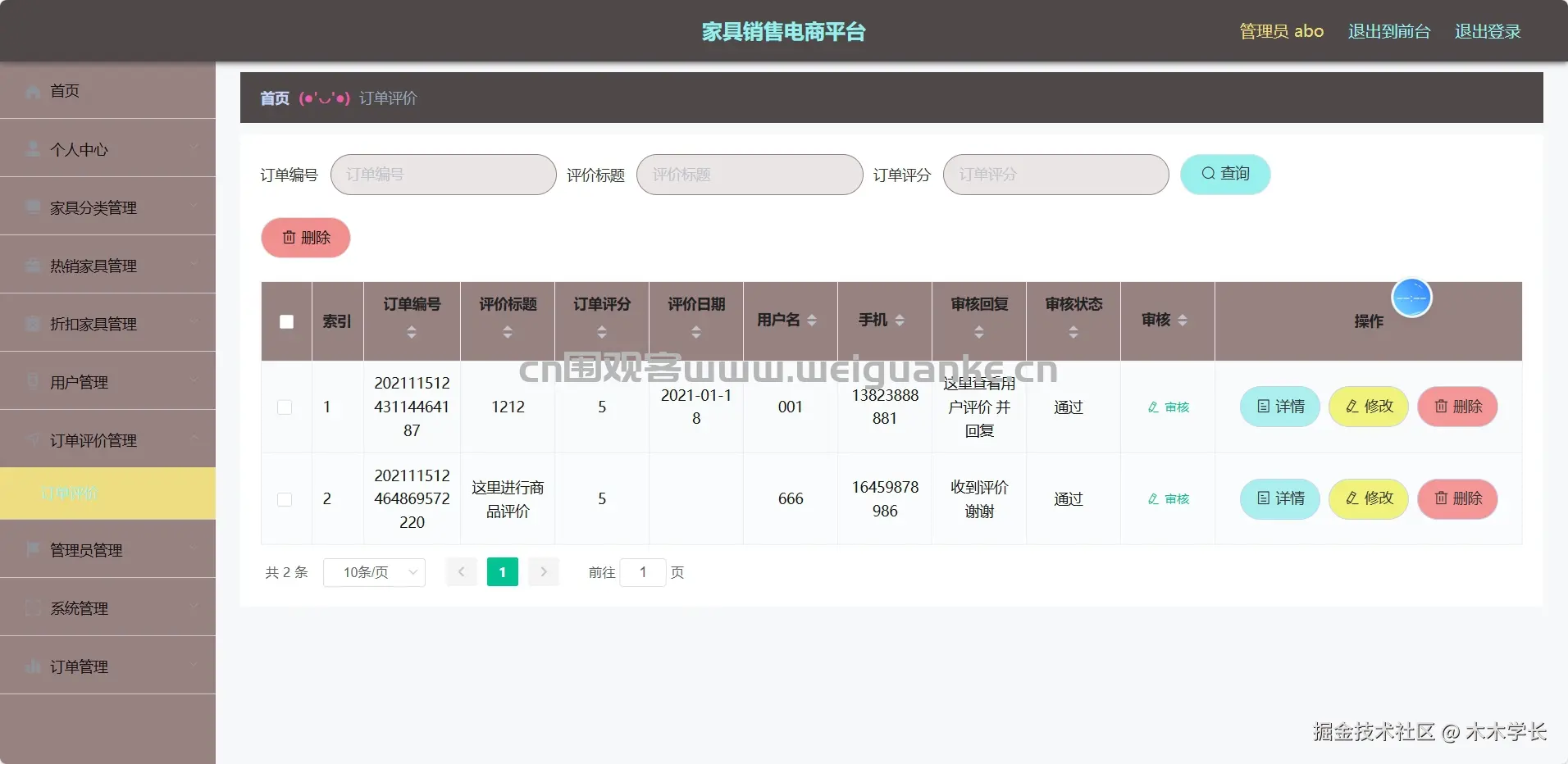Sort by 订单评分 column arrows

(602, 332)
